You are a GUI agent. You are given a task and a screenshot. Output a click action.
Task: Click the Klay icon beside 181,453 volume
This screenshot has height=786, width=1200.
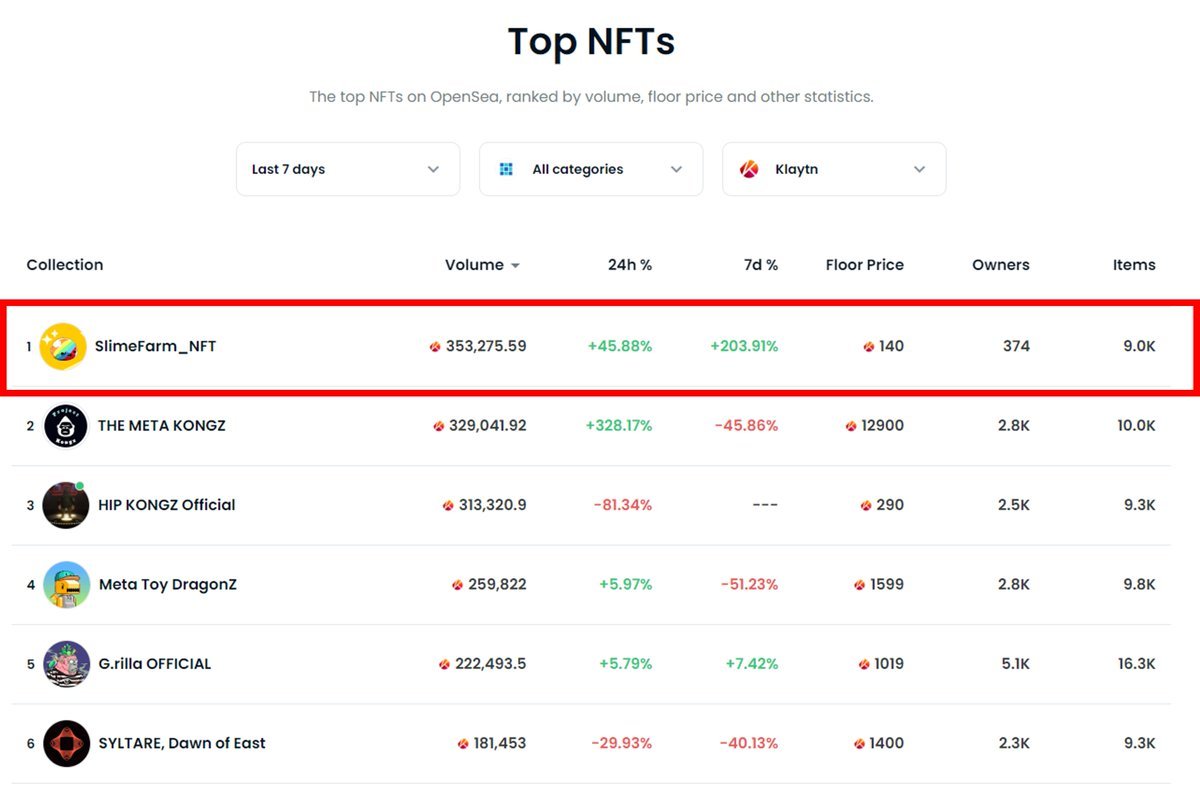click(463, 744)
